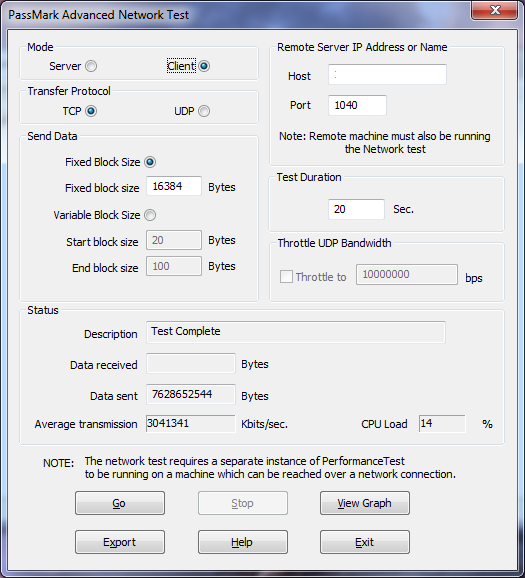525x578 pixels.
Task: Select Fixed Block Size option
Action: pyautogui.click(x=150, y=162)
